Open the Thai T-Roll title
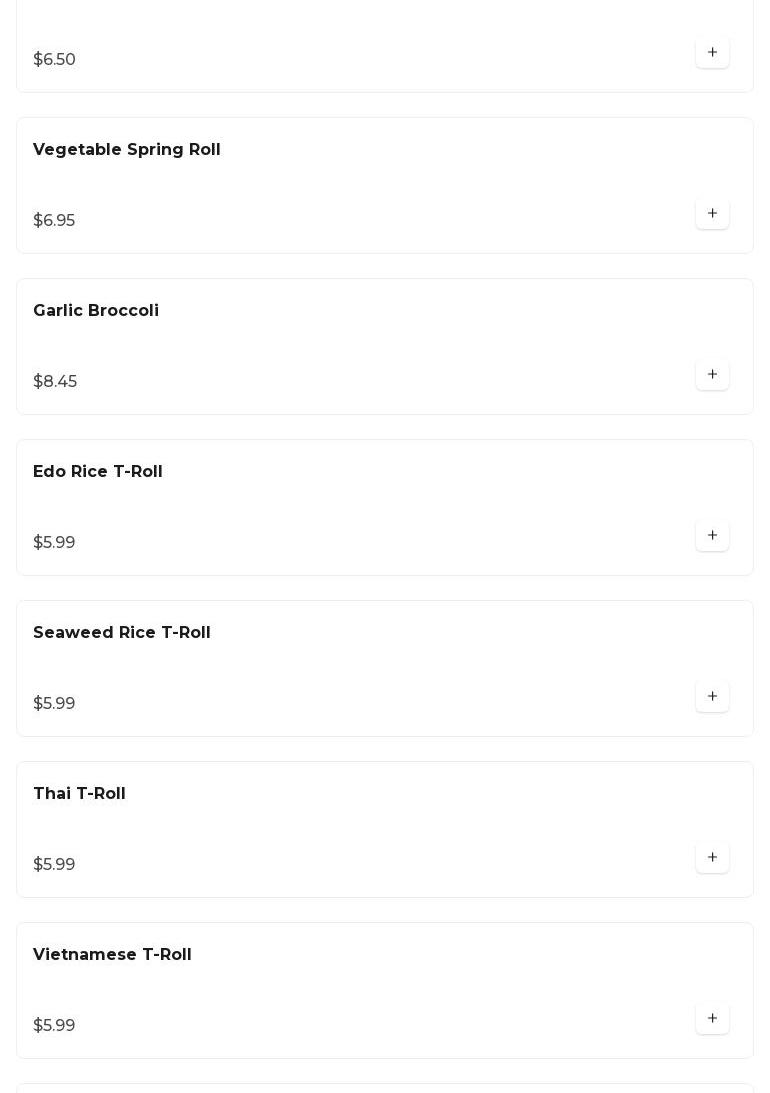 (x=79, y=793)
